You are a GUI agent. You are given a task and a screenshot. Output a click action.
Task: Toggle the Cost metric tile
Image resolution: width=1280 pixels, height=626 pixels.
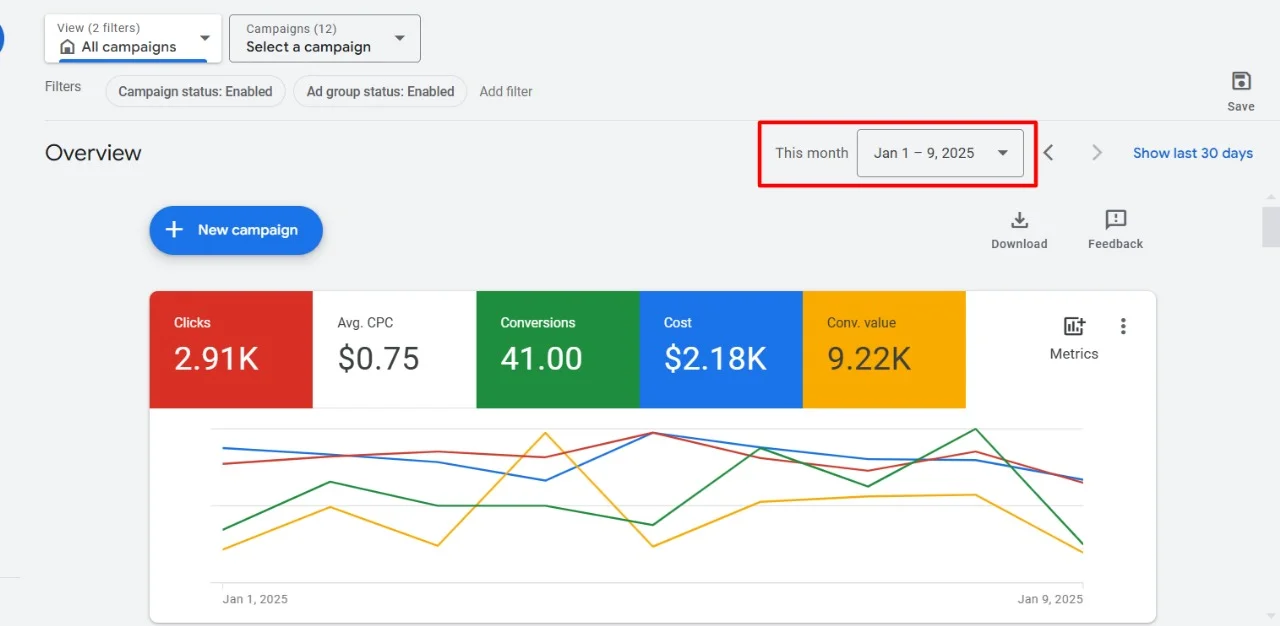click(x=720, y=349)
